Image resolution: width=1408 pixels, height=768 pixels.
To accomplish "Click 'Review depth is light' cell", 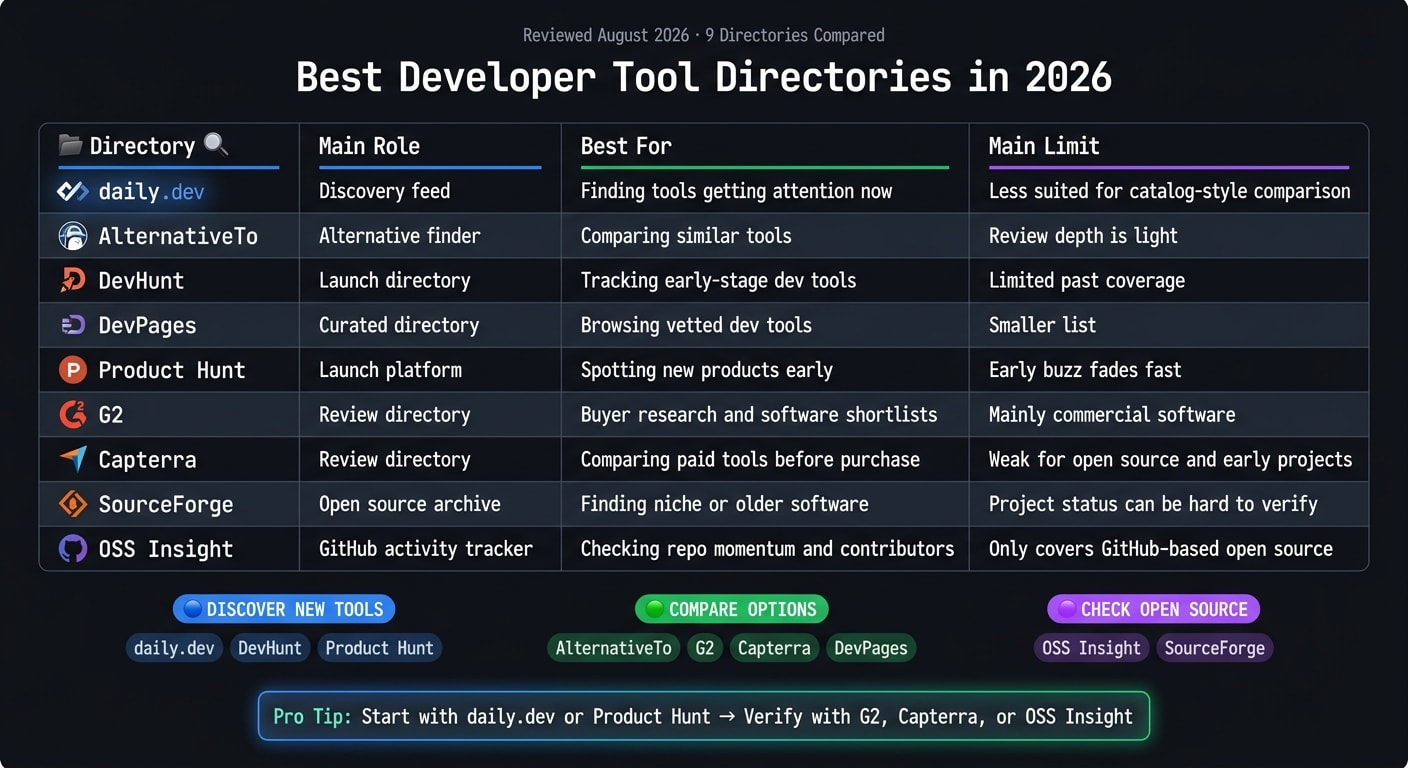I will pyautogui.click(x=1083, y=236).
